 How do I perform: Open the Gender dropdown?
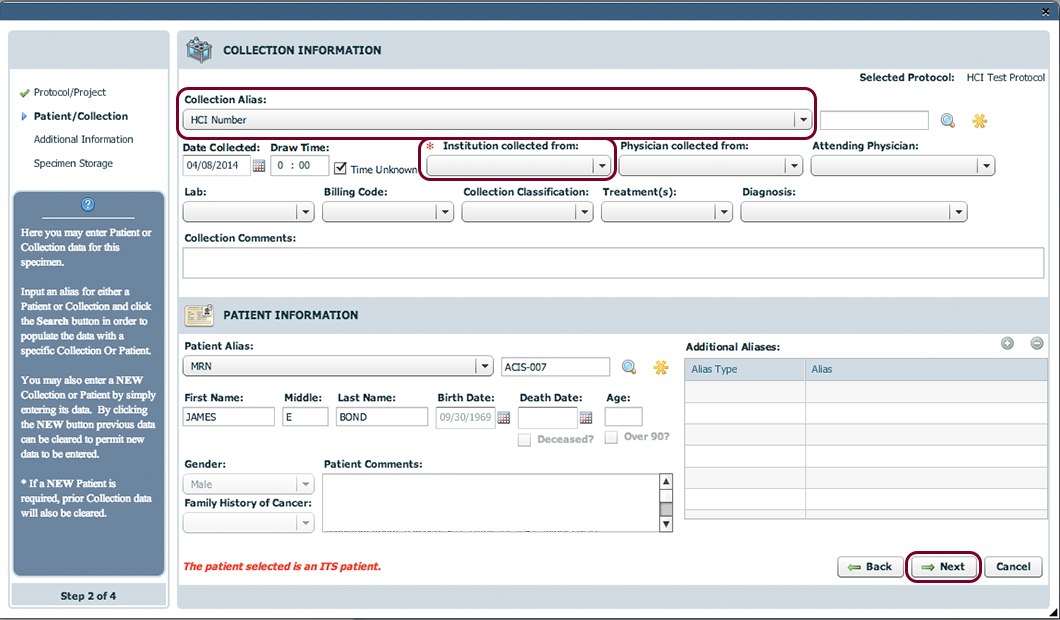[x=248, y=484]
